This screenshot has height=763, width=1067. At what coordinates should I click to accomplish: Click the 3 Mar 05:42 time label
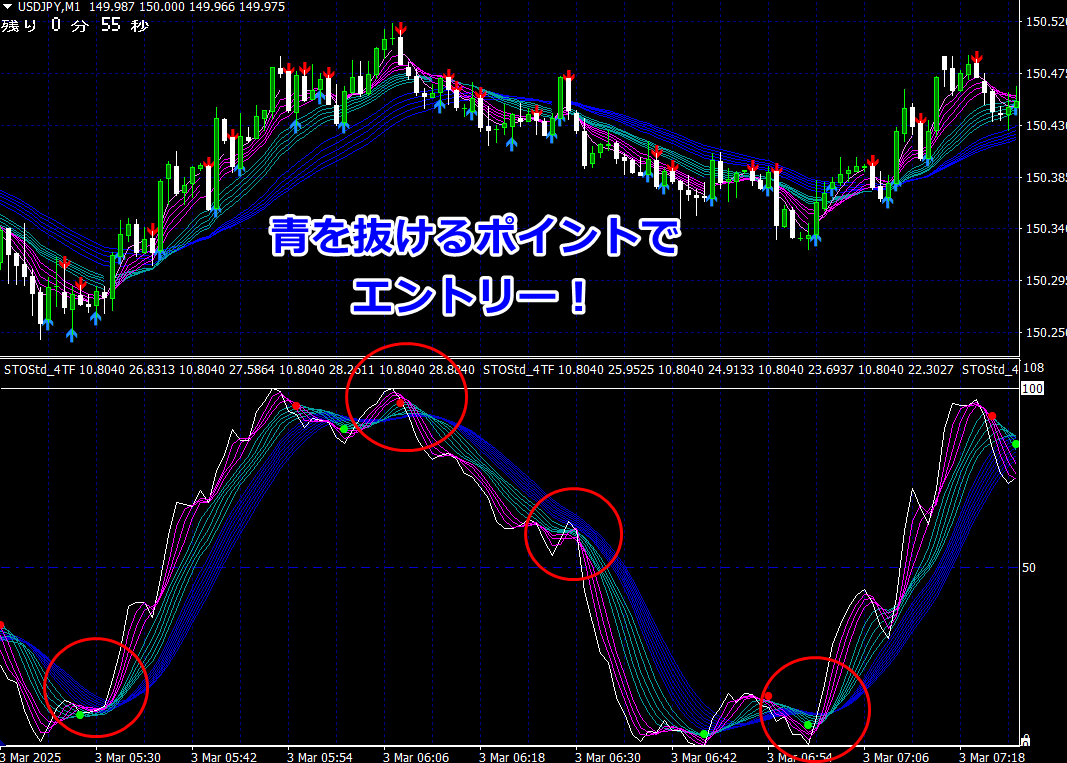click(x=224, y=757)
